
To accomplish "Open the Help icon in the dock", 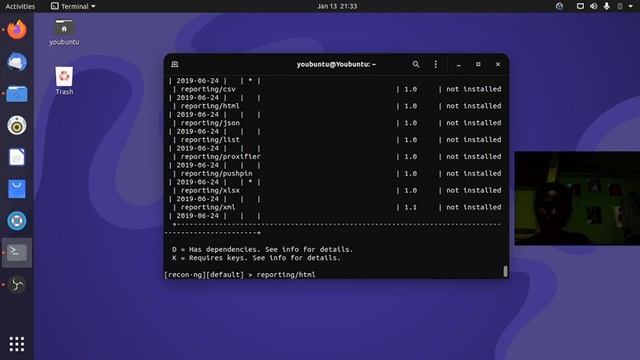I will [x=17, y=221].
